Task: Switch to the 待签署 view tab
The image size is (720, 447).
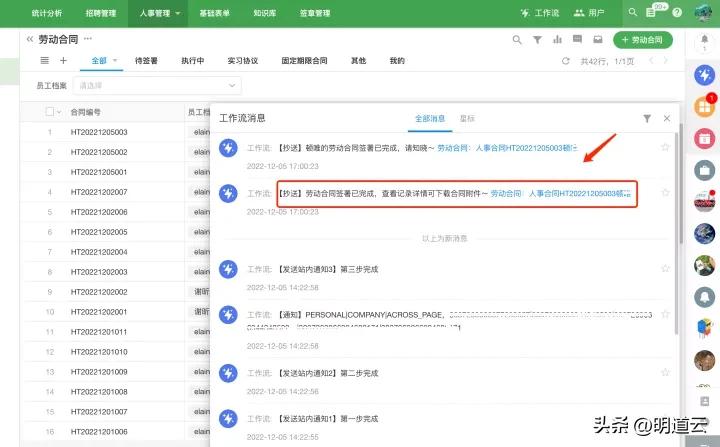Action: point(146,61)
